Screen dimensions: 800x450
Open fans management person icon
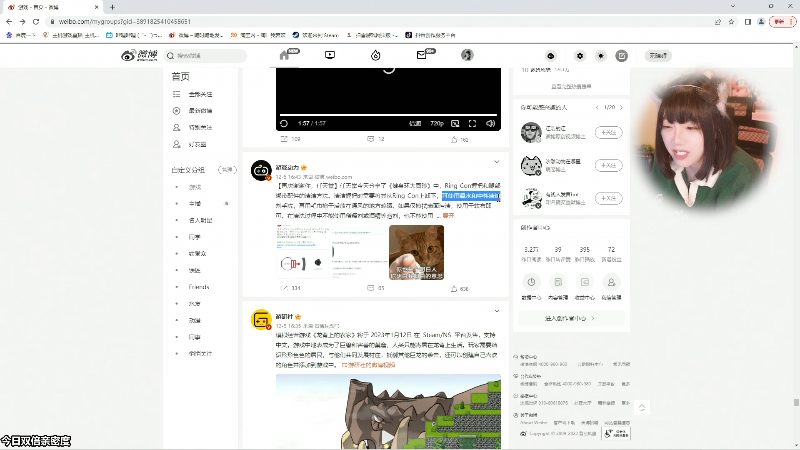click(611, 282)
